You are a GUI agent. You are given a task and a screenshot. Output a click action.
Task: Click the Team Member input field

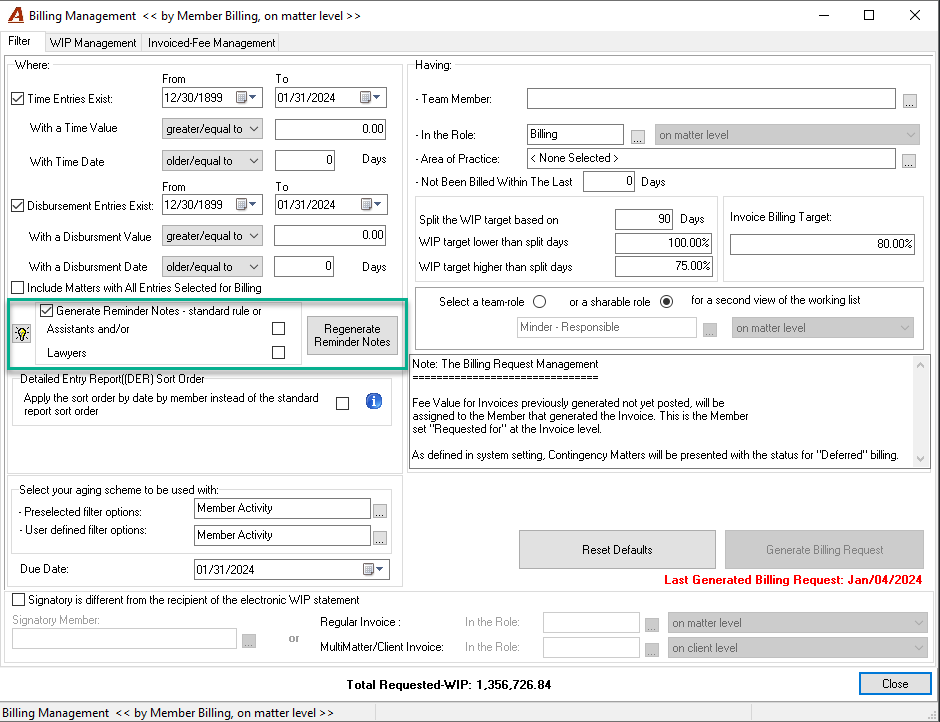711,99
